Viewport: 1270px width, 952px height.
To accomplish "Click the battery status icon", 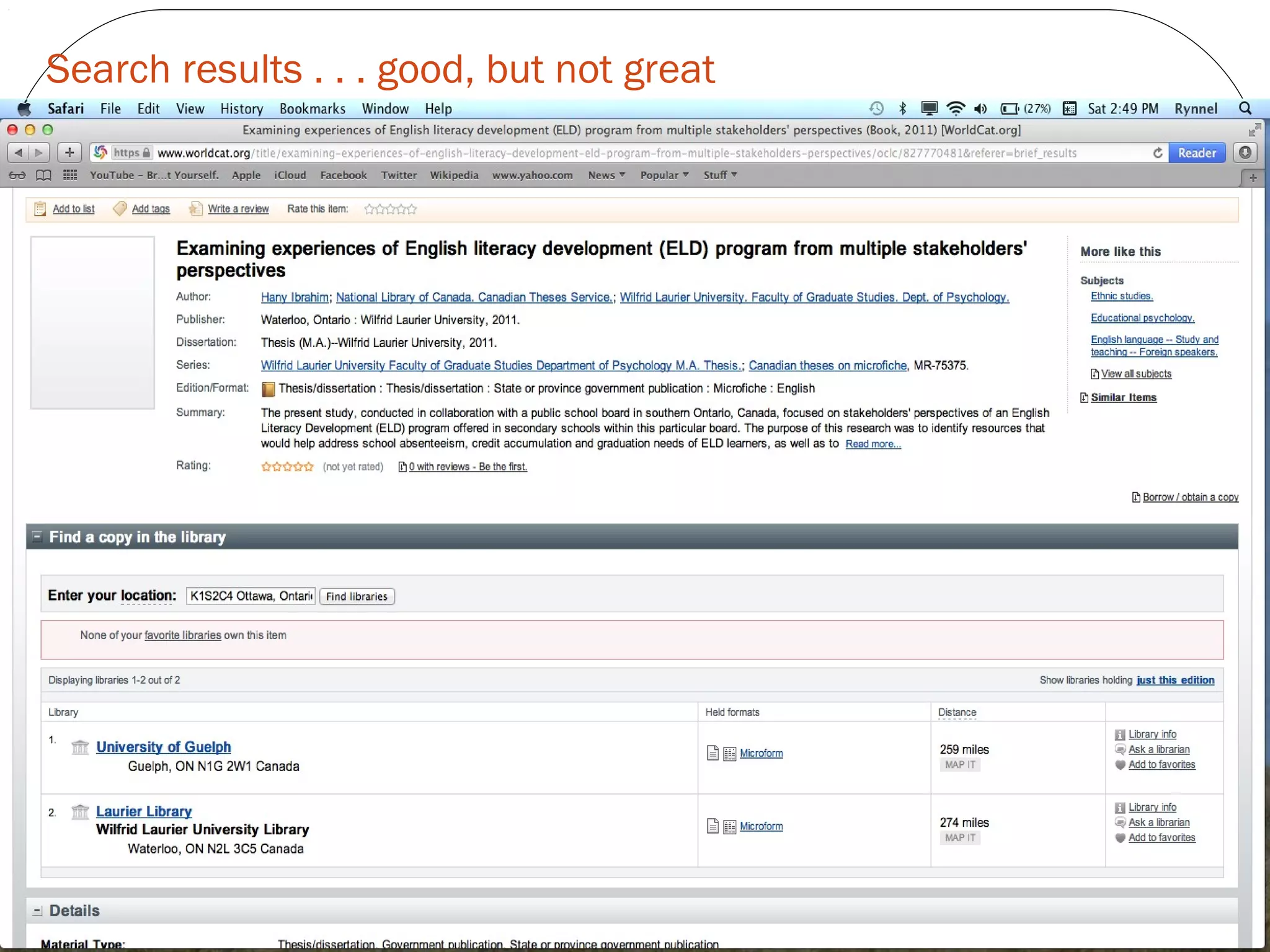I will pyautogui.click(x=1009, y=108).
